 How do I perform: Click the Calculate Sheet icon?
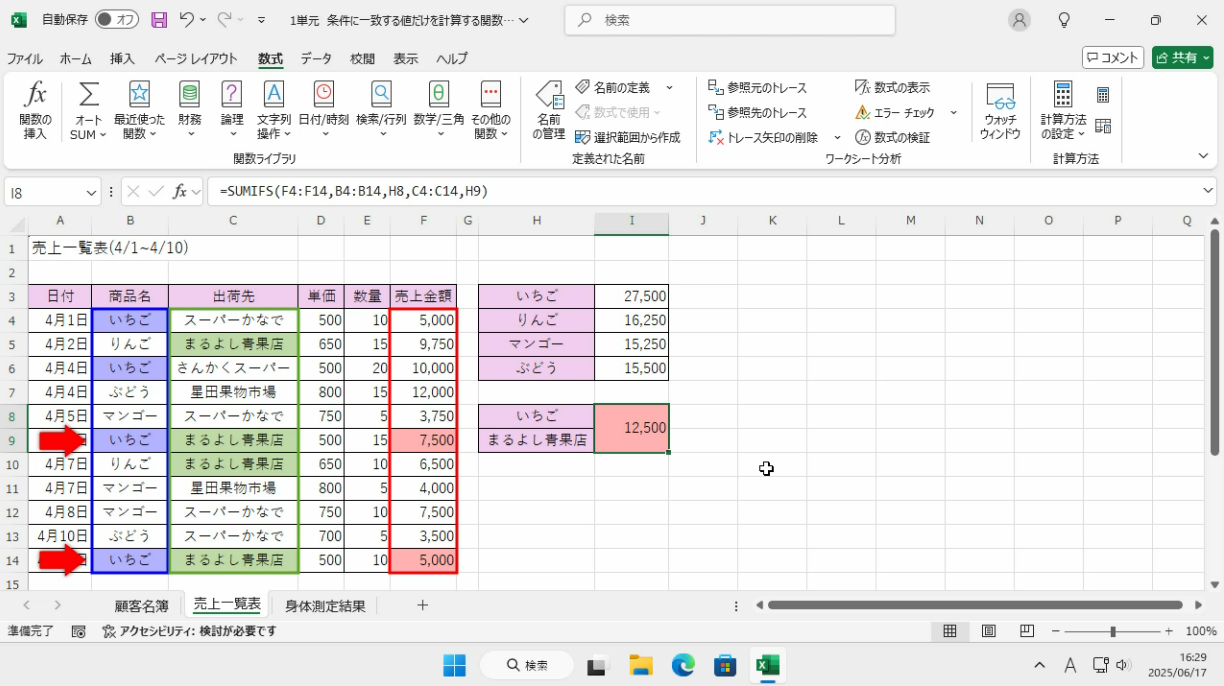(1103, 126)
